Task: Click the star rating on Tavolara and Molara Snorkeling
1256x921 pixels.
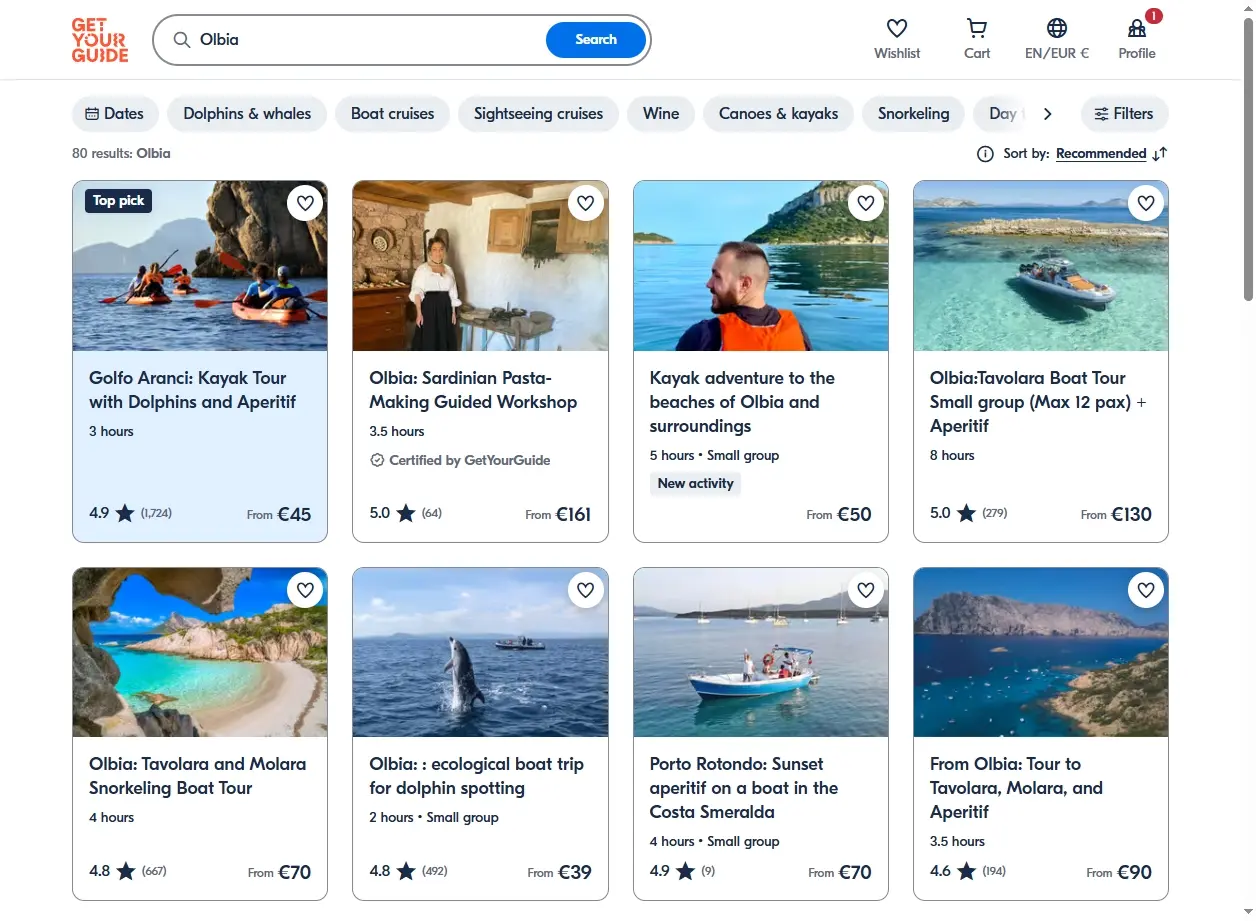Action: pyautogui.click(x=126, y=871)
